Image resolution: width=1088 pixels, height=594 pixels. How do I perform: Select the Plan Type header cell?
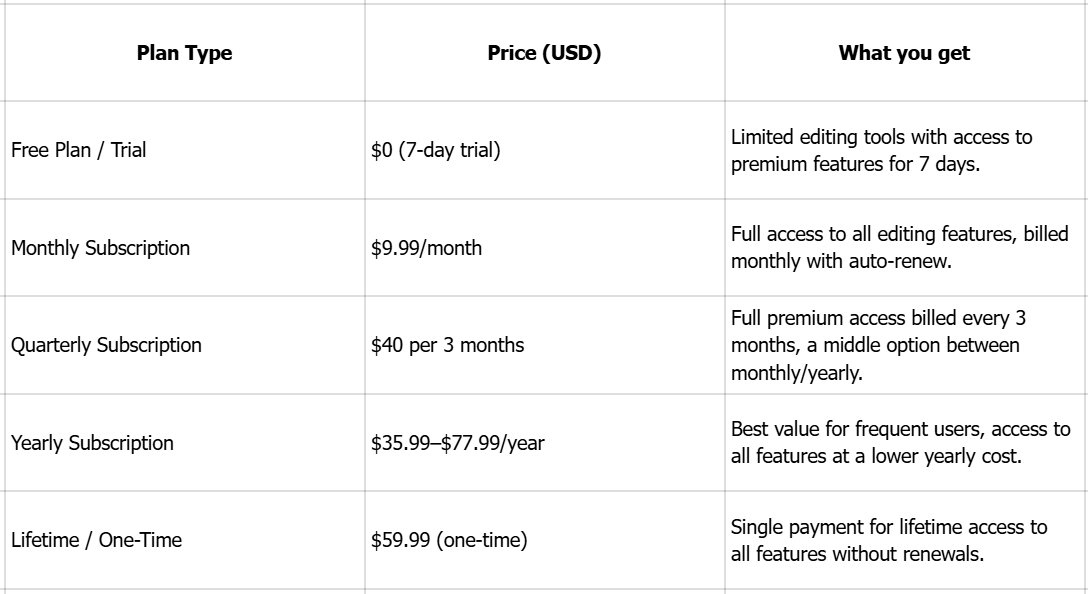click(184, 54)
